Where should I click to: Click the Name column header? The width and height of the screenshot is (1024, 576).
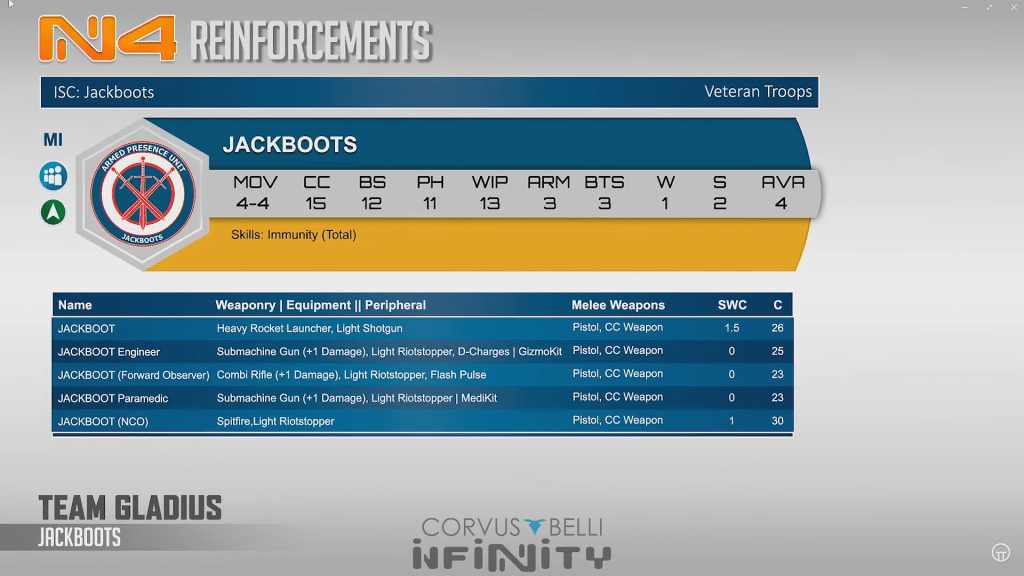75,305
